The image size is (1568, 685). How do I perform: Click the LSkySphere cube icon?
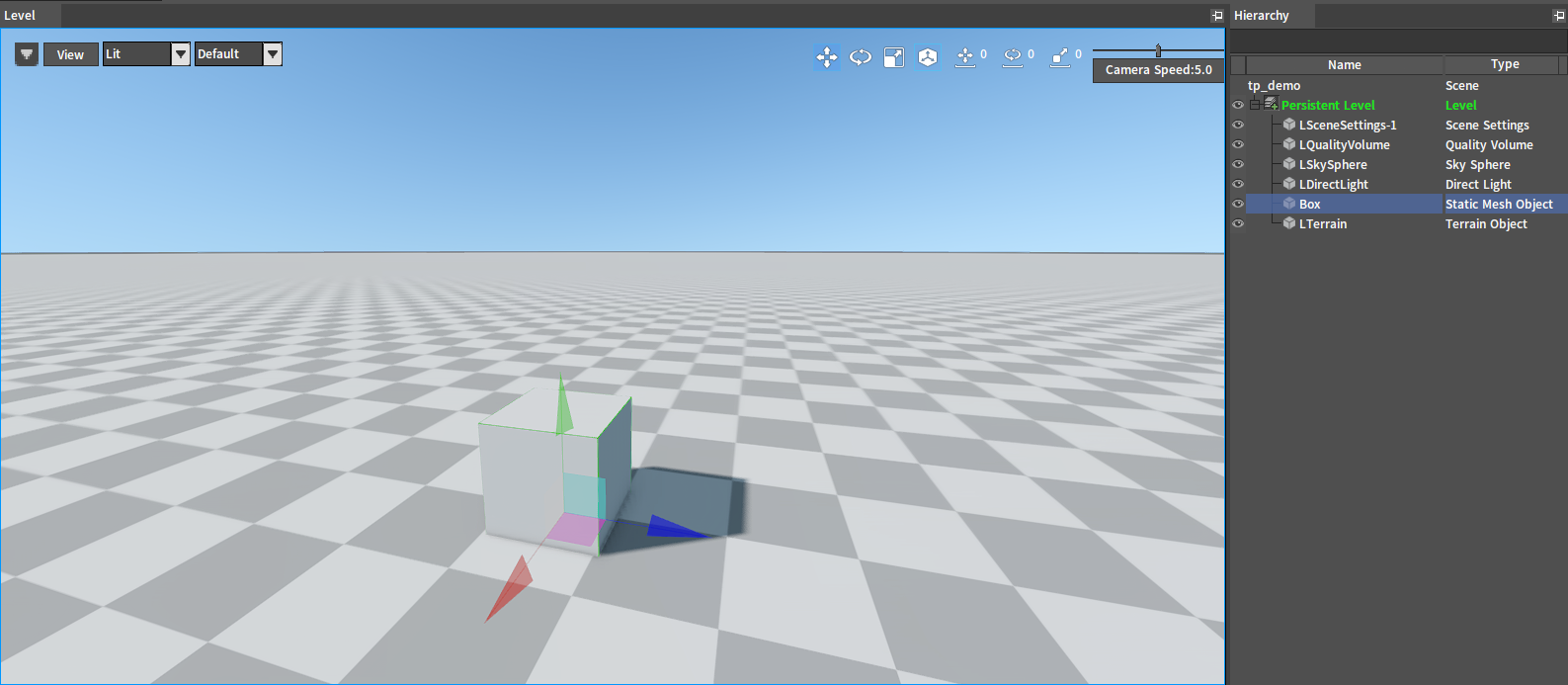coord(1289,164)
